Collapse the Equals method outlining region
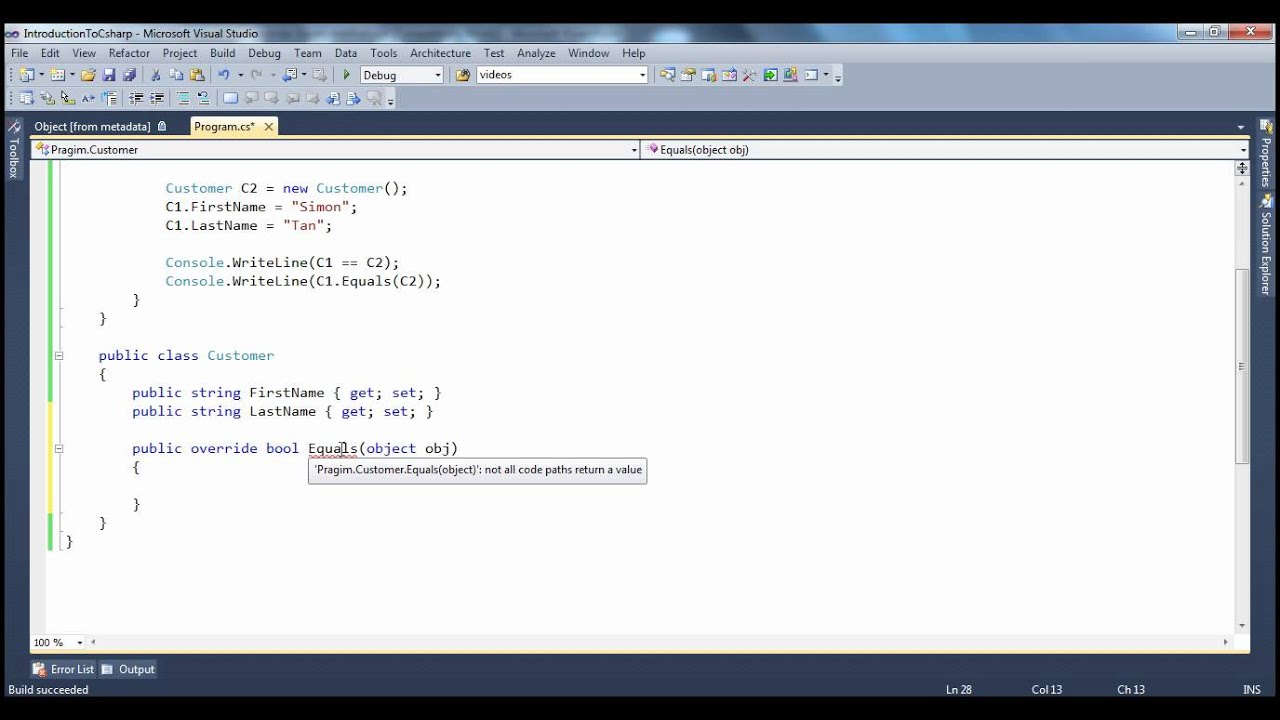Image resolution: width=1280 pixels, height=720 pixels. [x=59, y=449]
